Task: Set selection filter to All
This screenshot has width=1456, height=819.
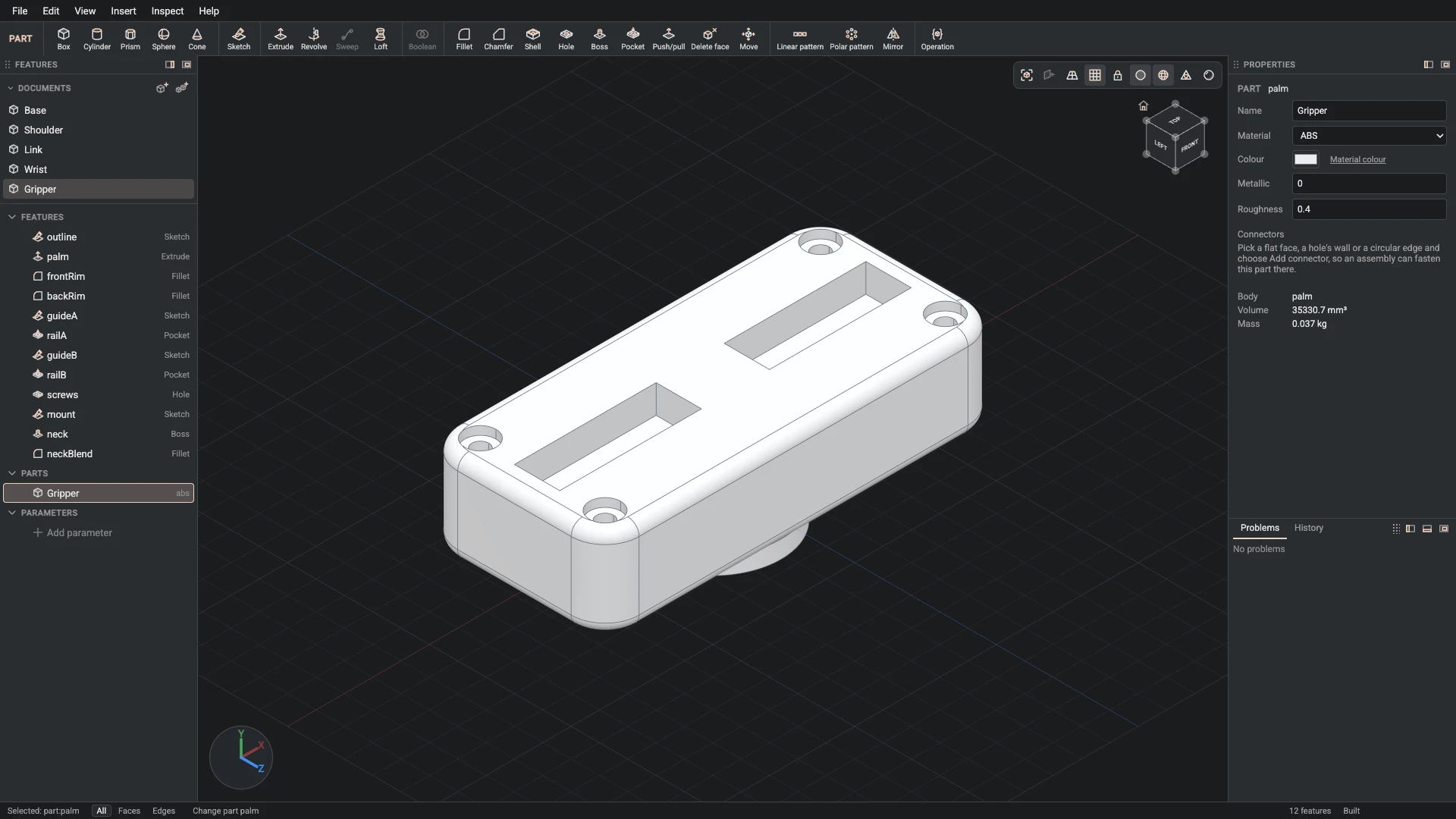Action: (x=101, y=811)
